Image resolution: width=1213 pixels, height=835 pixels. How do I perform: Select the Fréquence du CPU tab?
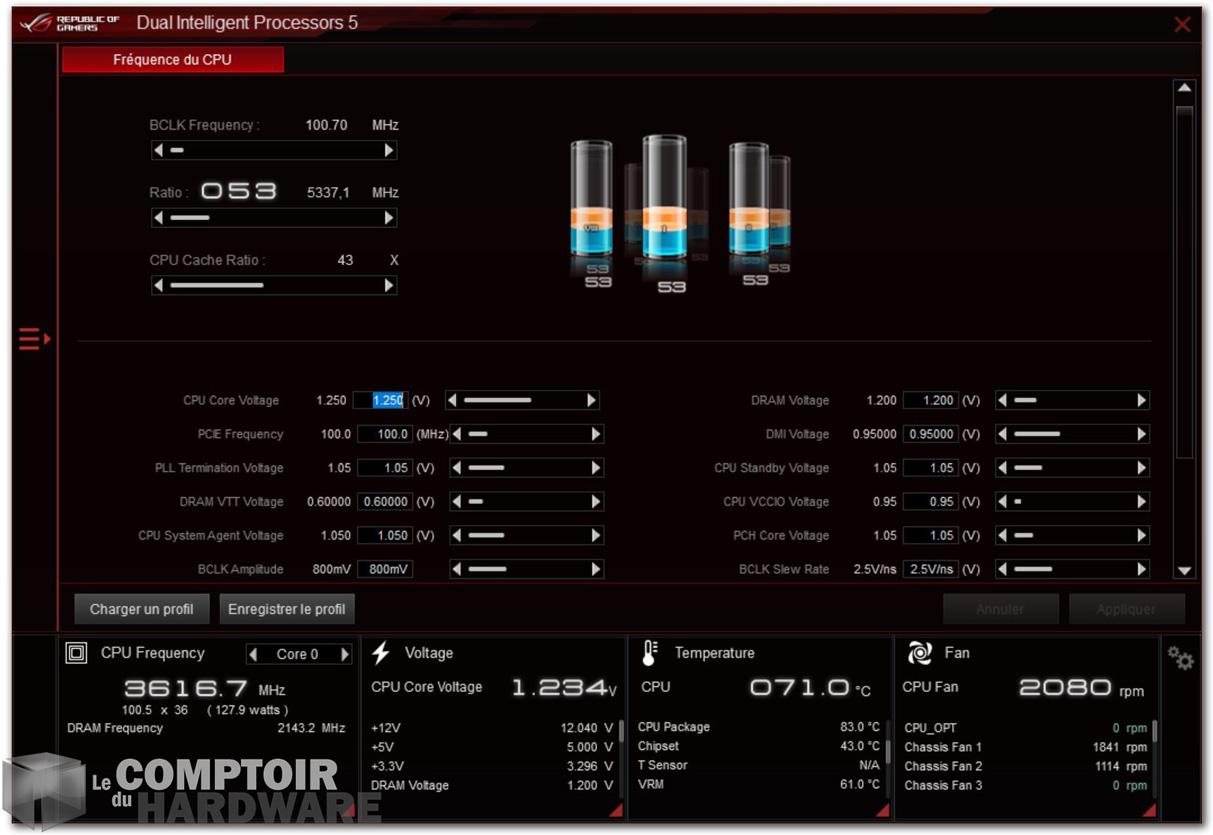coord(172,60)
